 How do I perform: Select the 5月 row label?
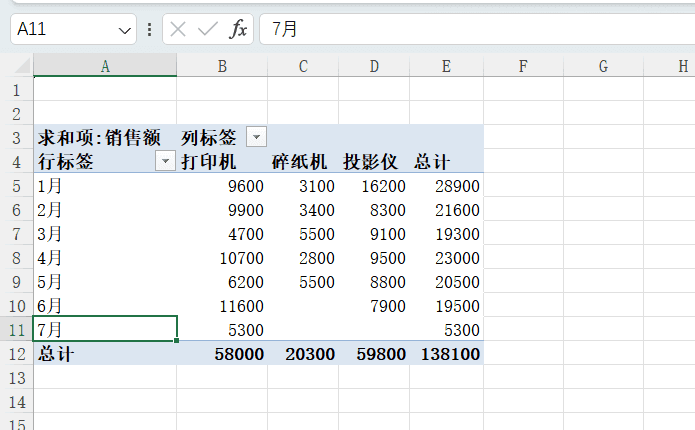click(x=105, y=281)
